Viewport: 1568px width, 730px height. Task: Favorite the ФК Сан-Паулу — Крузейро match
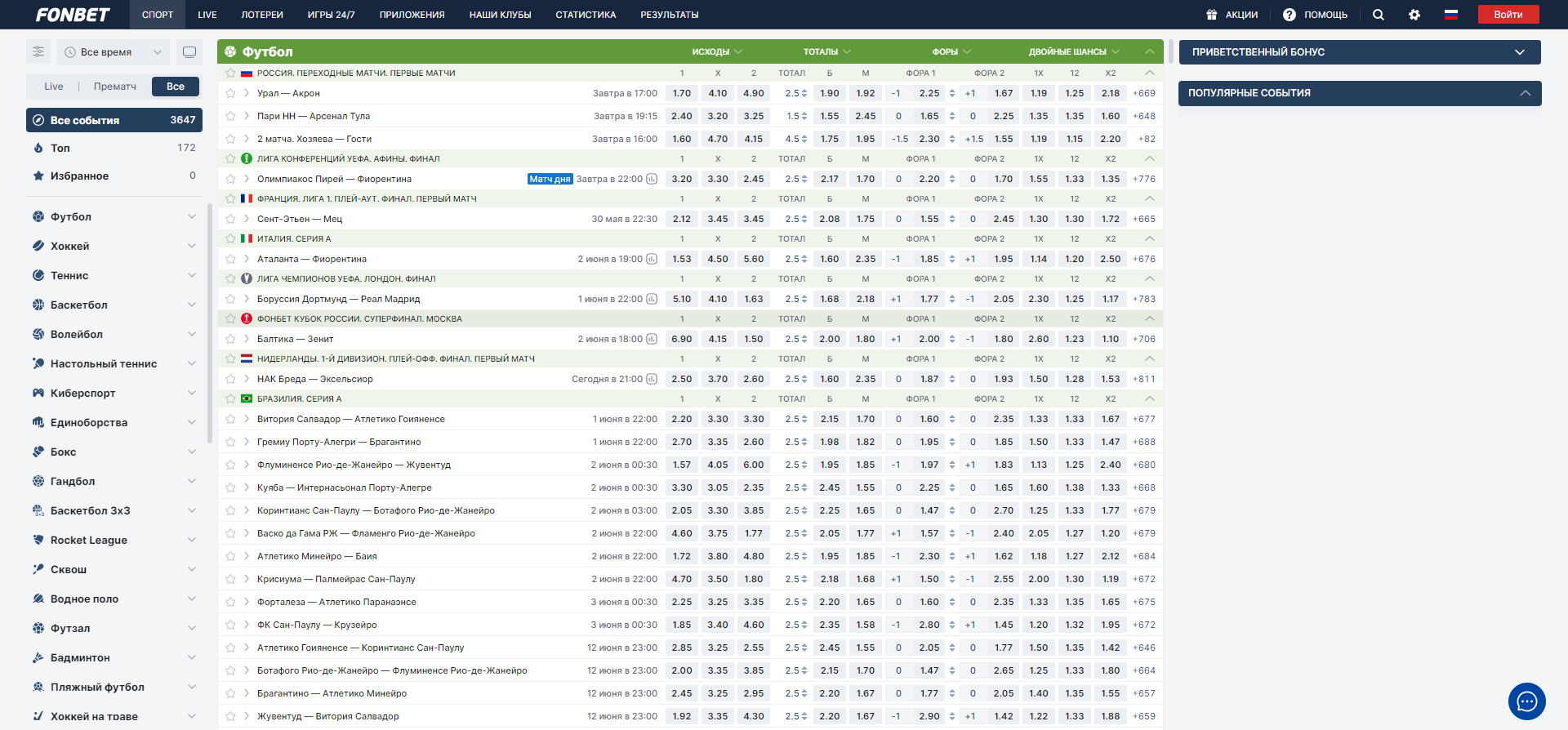pos(231,625)
